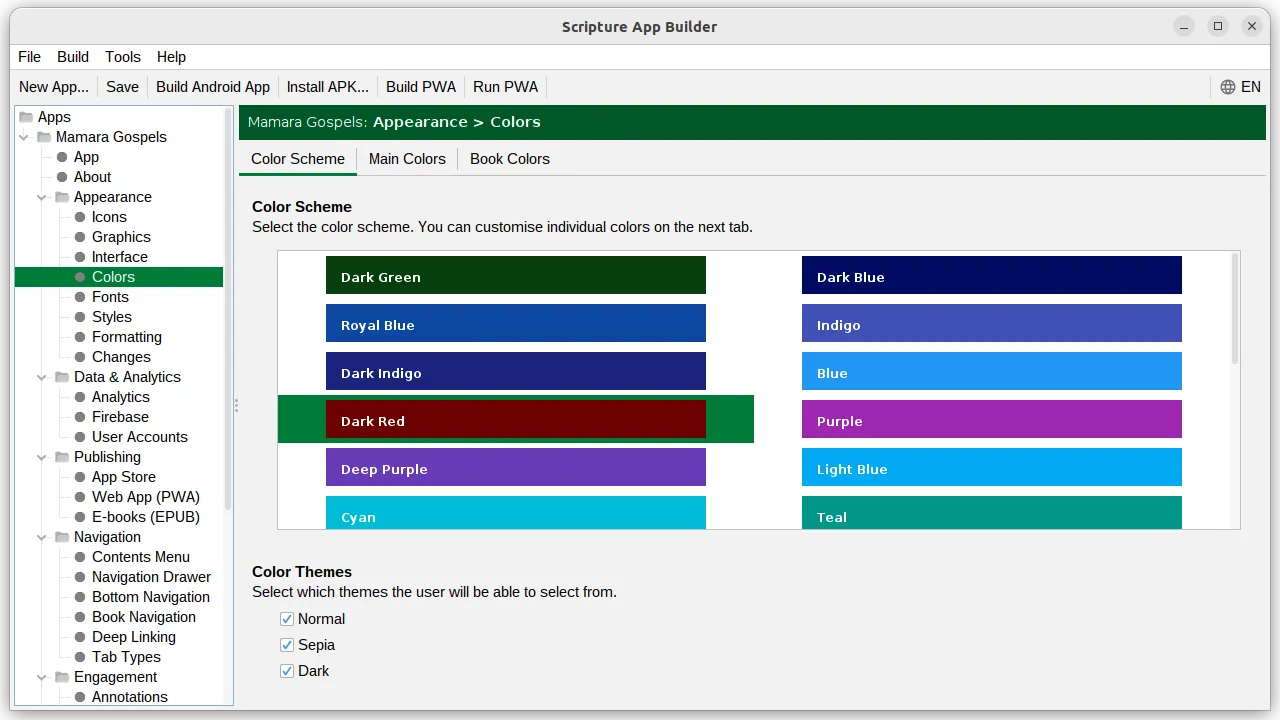Toggle the Normal theme checkbox
This screenshot has height=720, width=1280.
click(287, 619)
